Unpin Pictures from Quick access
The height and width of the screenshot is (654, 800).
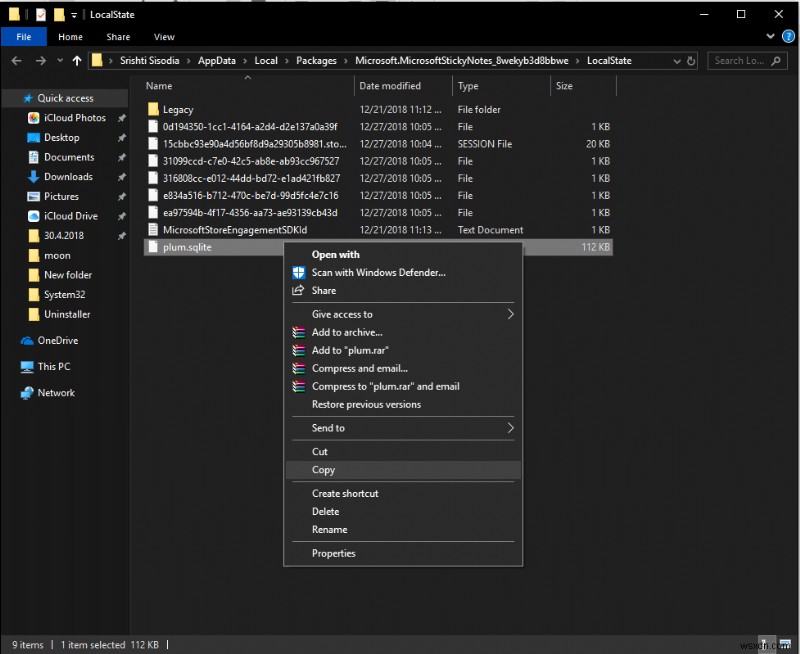pyautogui.click(x=121, y=196)
